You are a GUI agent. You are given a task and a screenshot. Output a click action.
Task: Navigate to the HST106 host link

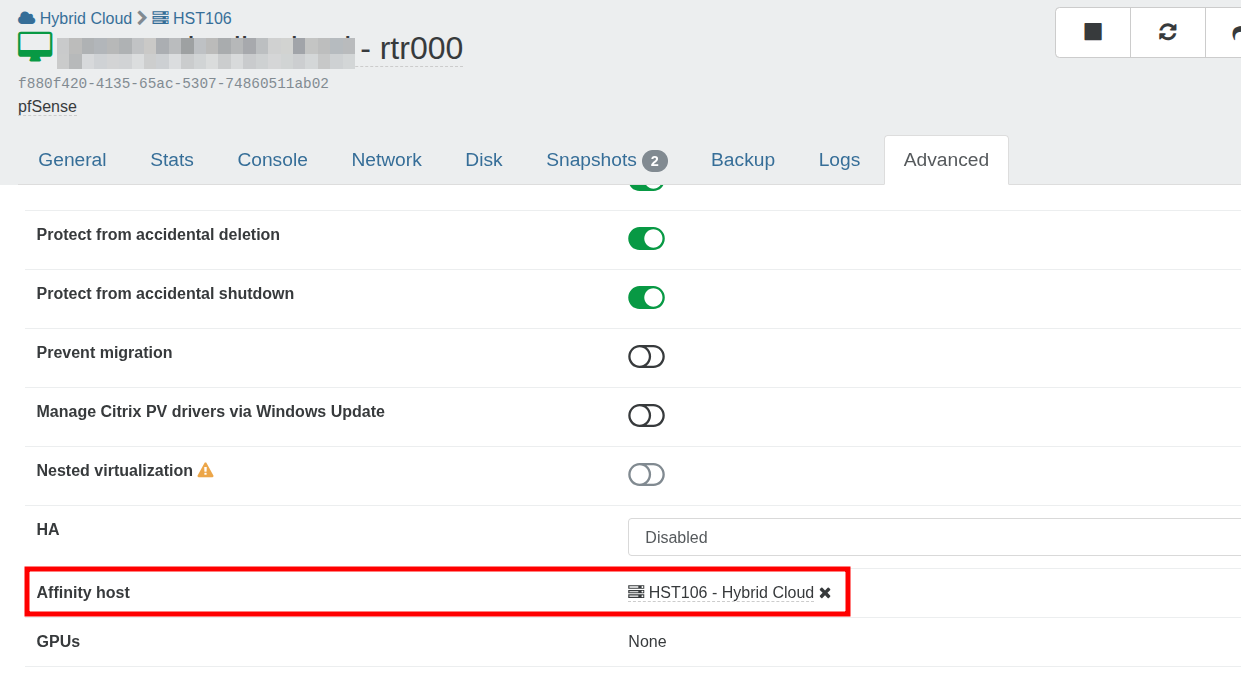pos(201,18)
